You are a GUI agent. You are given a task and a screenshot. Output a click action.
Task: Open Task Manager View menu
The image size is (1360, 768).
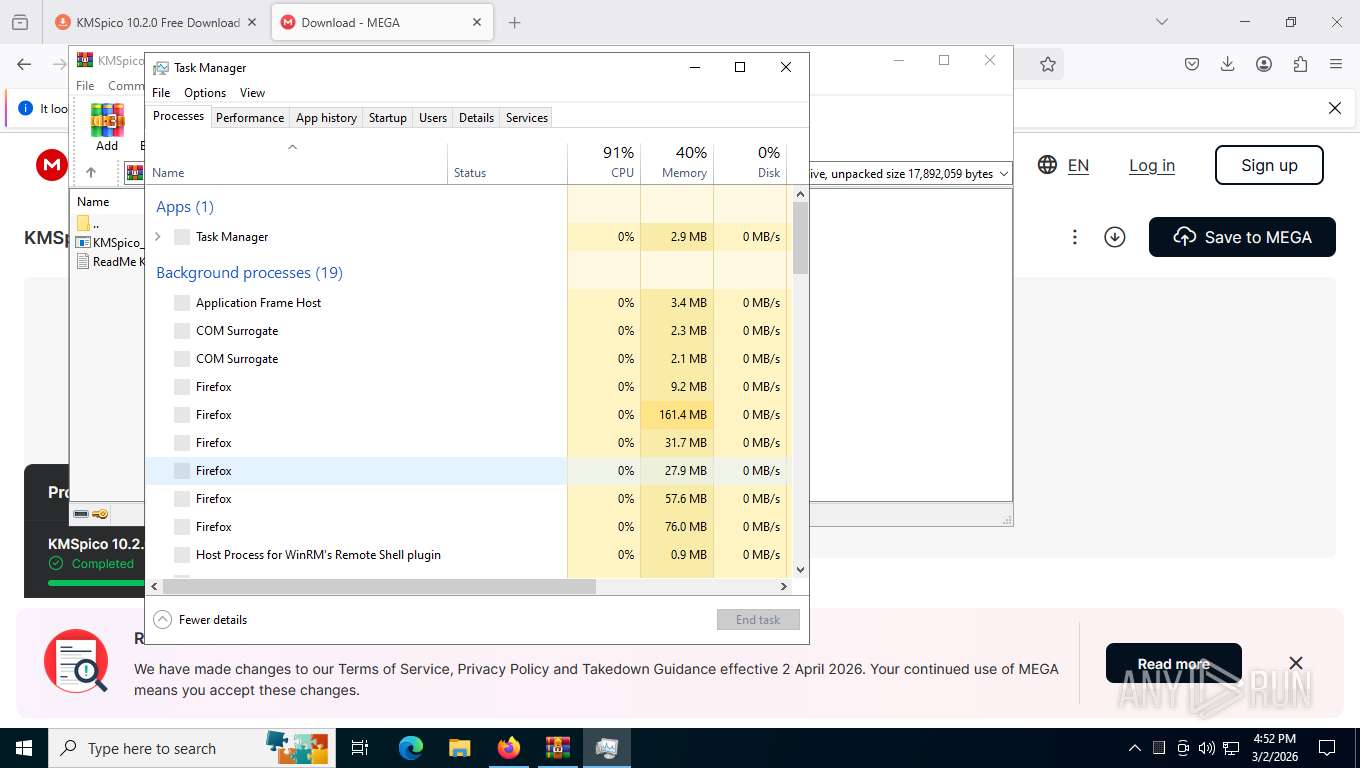coord(253,93)
